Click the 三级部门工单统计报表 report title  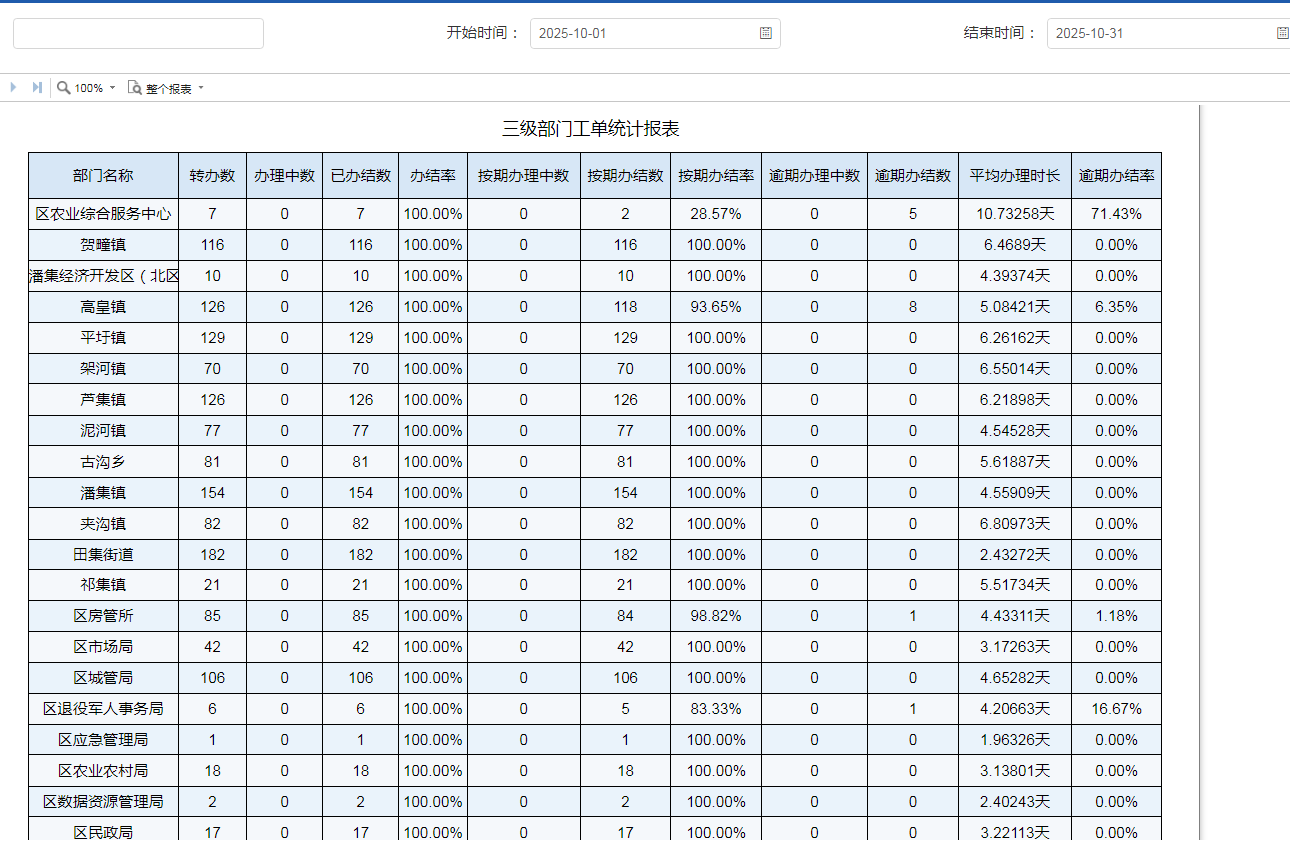pyautogui.click(x=591, y=129)
